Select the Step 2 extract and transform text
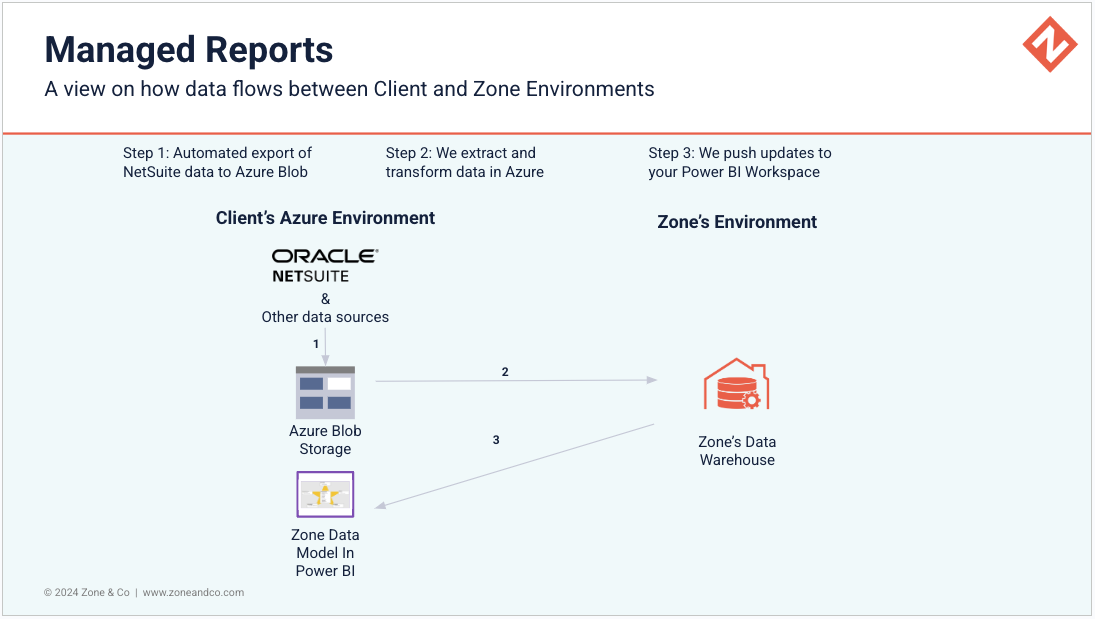The image size is (1095, 619). (464, 162)
